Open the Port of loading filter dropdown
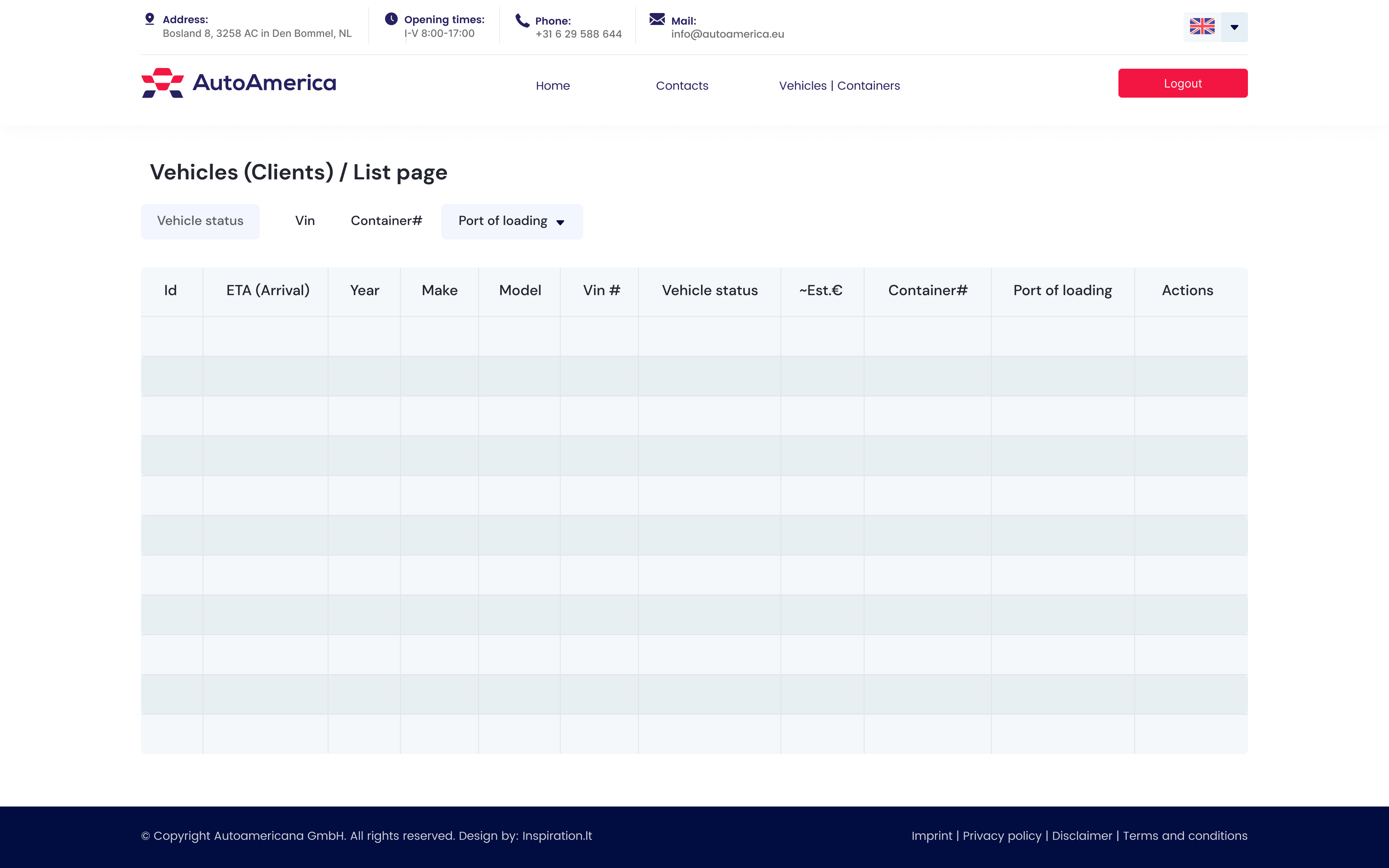 (x=511, y=222)
